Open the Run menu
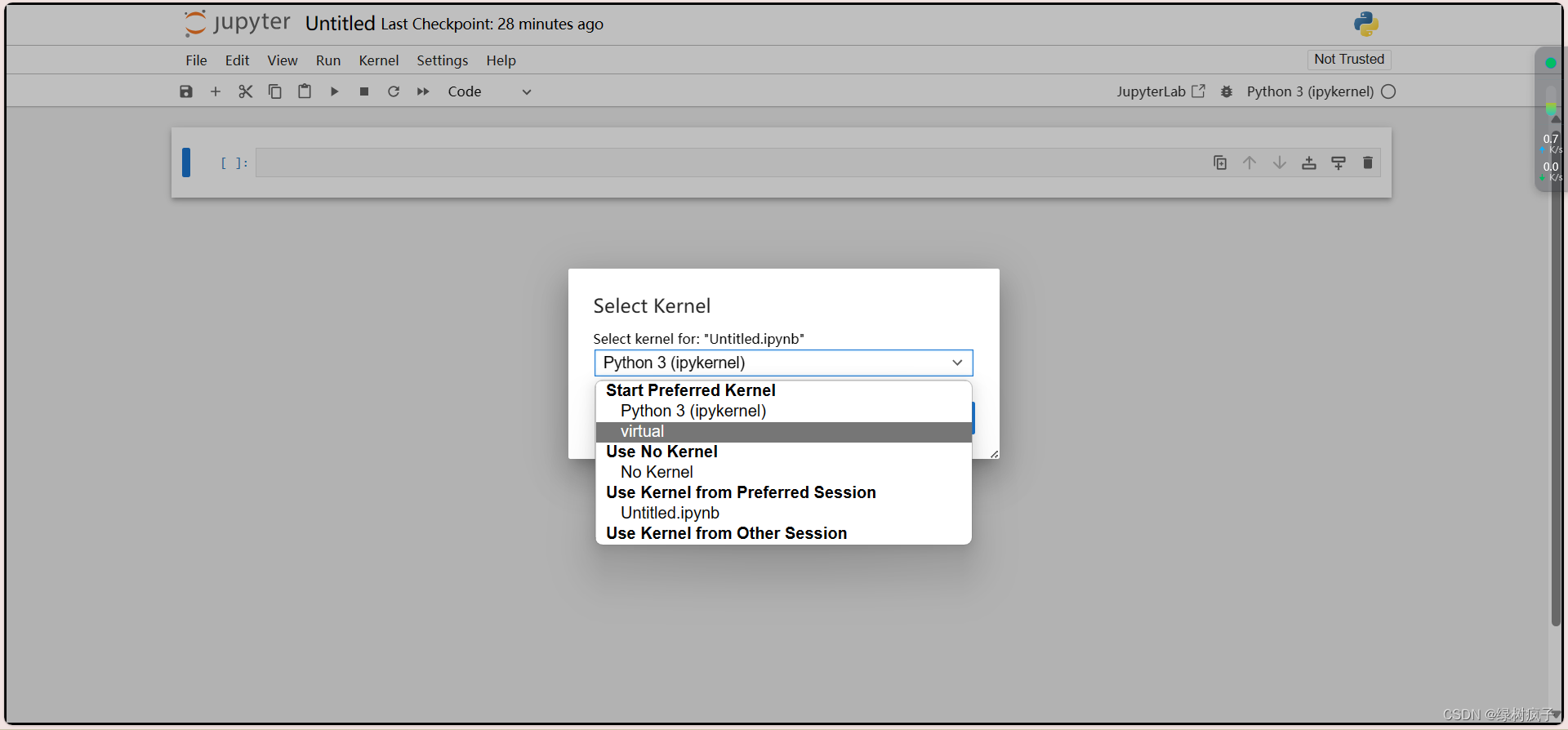 pos(328,60)
